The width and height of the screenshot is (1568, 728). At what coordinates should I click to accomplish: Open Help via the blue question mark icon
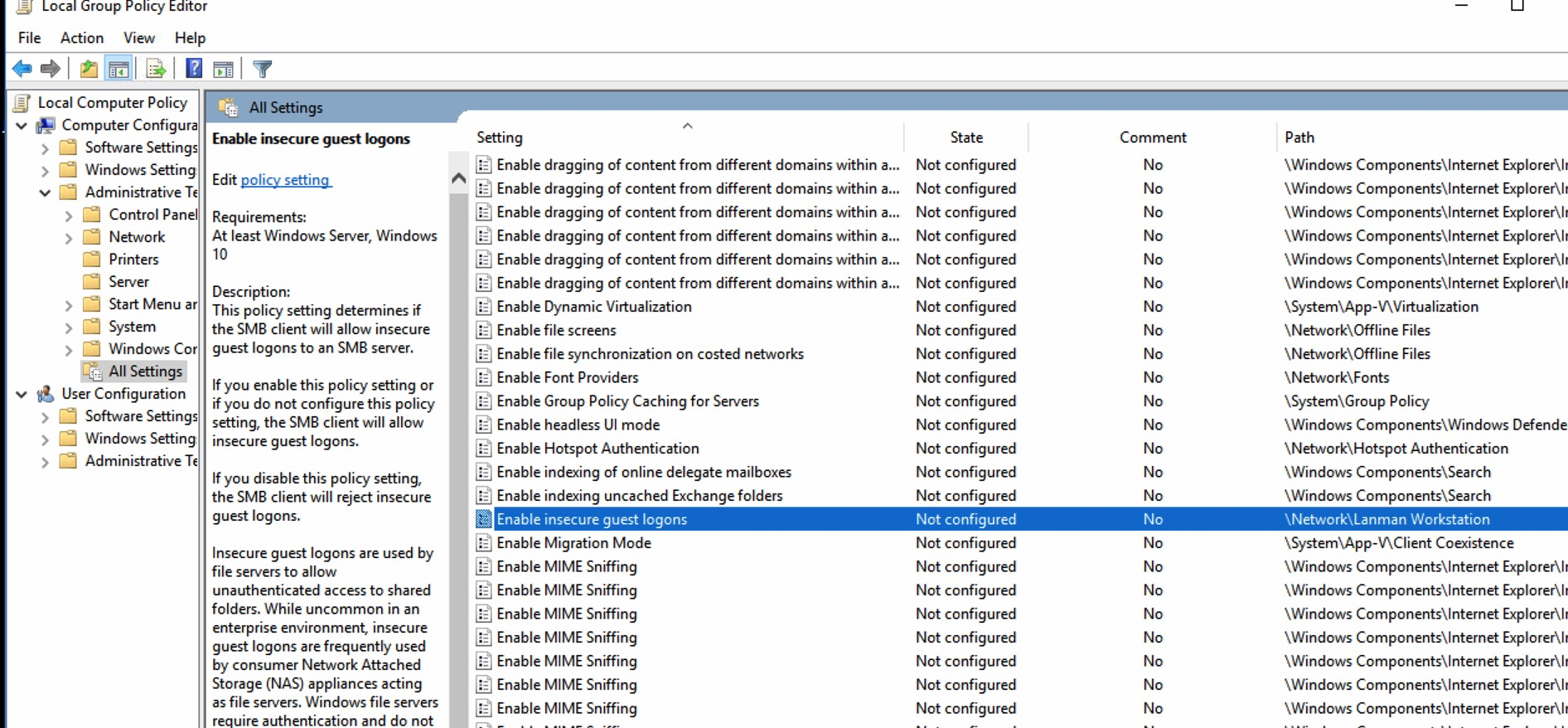tap(194, 69)
